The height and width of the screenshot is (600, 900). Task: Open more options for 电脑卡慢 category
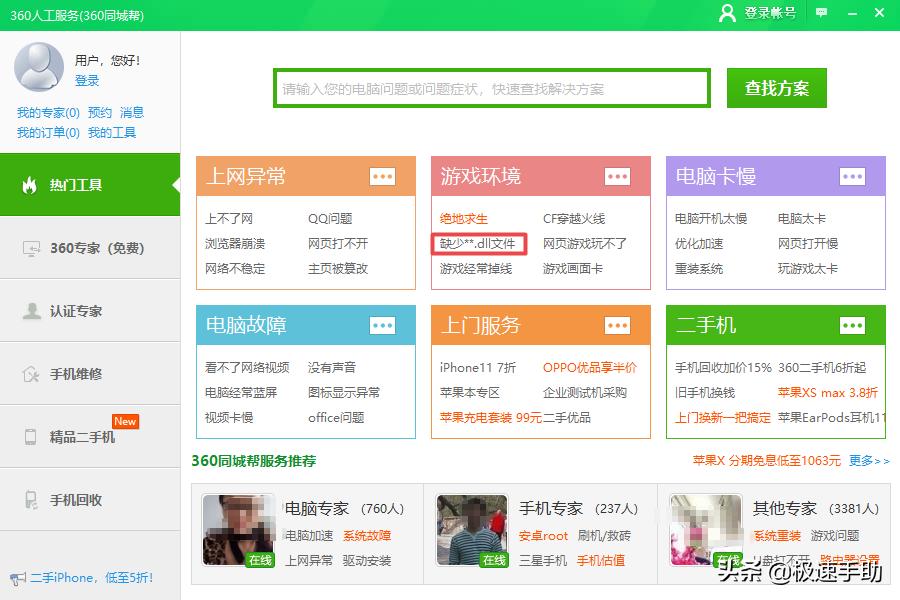click(852, 176)
